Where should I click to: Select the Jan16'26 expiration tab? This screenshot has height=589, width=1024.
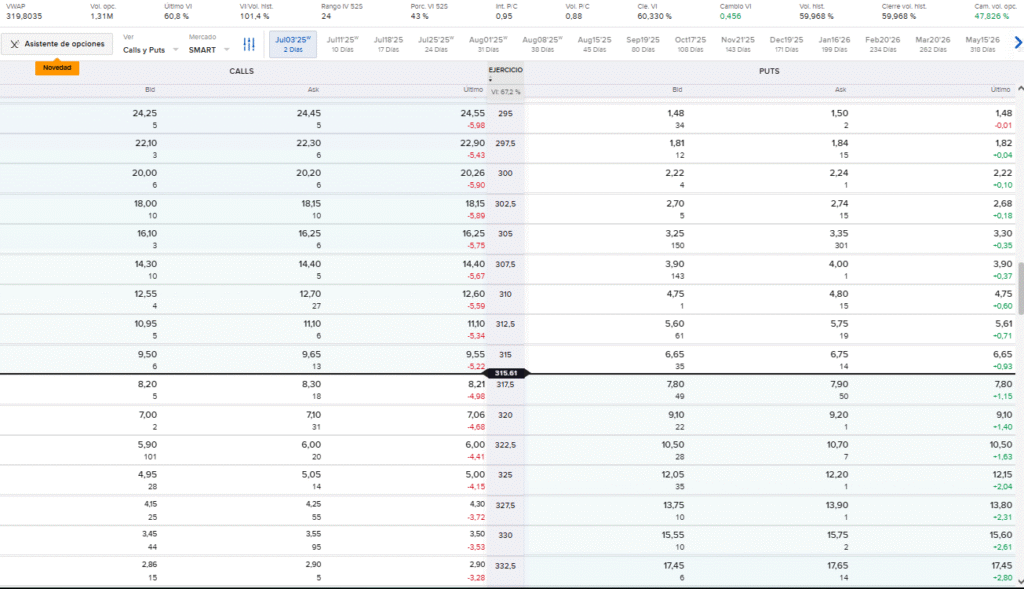(x=834, y=44)
